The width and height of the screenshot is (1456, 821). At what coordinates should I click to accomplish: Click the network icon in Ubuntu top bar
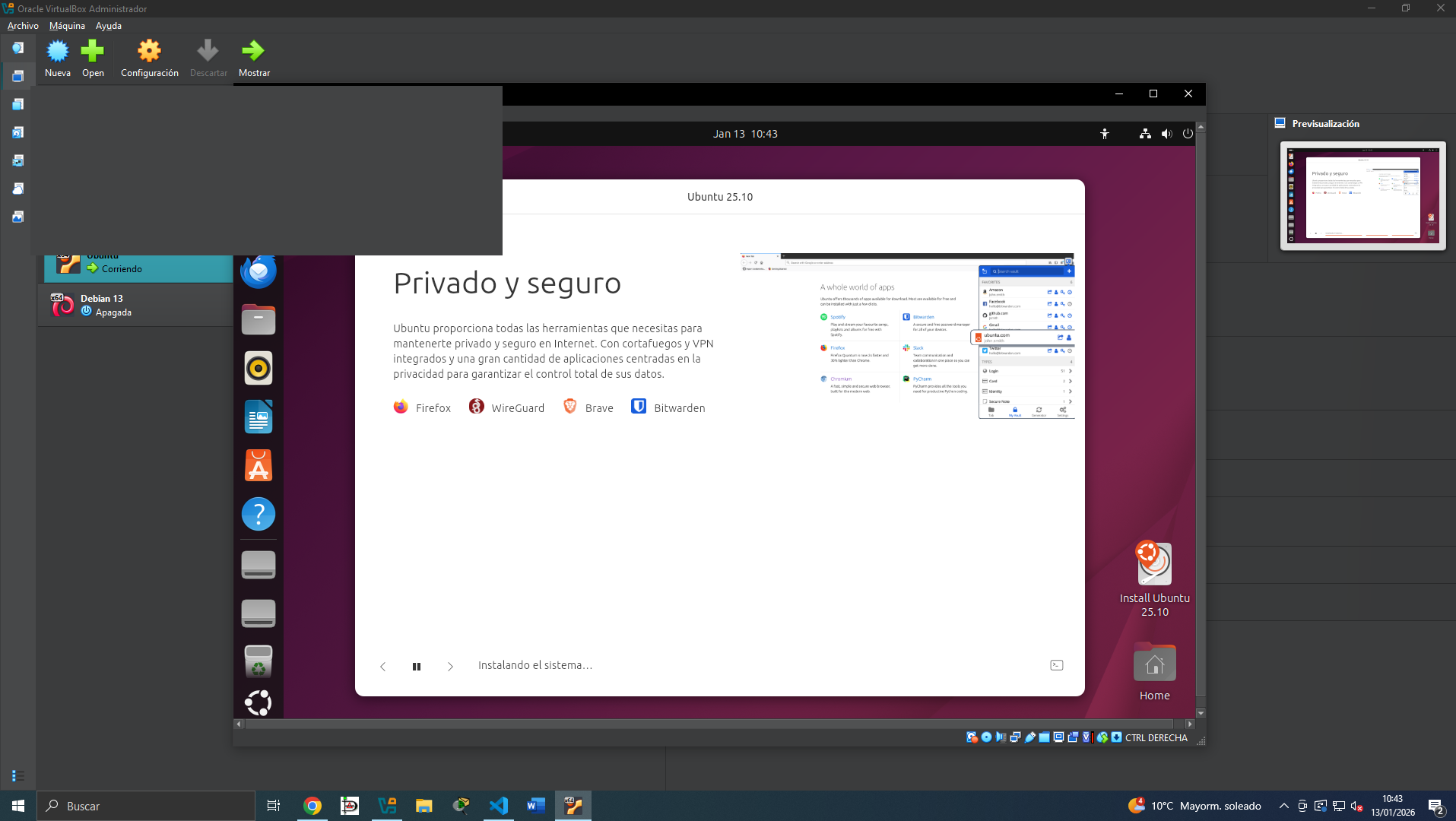1145,134
